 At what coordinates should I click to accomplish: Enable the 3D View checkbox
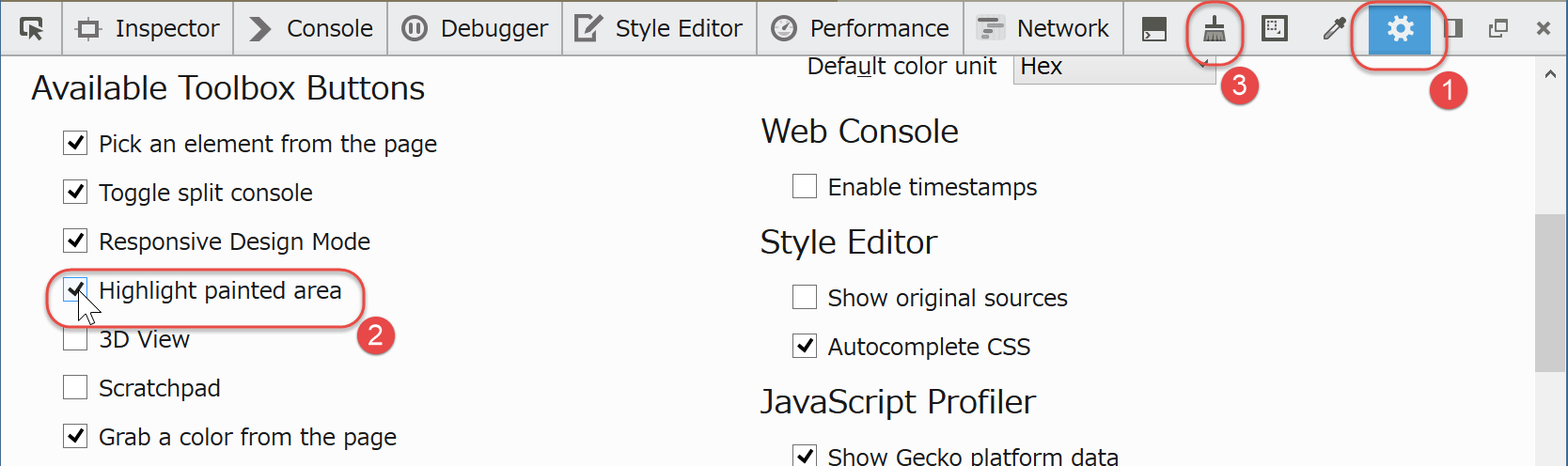click(x=75, y=338)
